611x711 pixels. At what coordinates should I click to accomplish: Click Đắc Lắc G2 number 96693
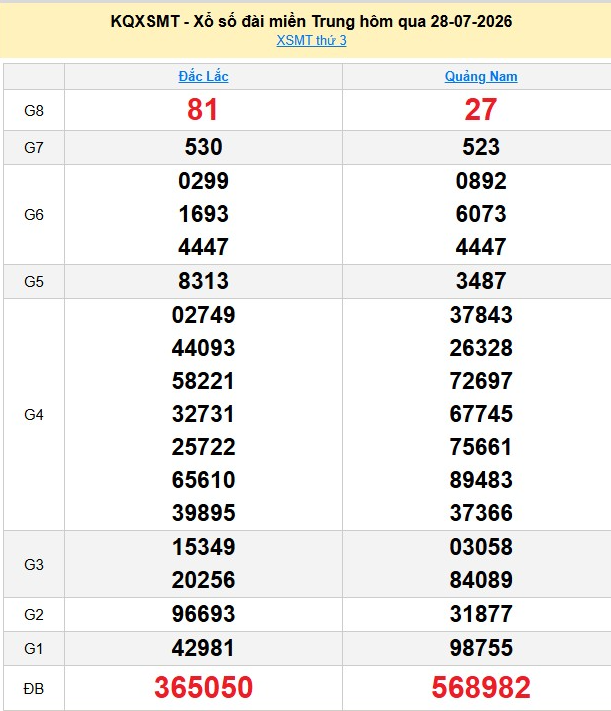point(203,614)
